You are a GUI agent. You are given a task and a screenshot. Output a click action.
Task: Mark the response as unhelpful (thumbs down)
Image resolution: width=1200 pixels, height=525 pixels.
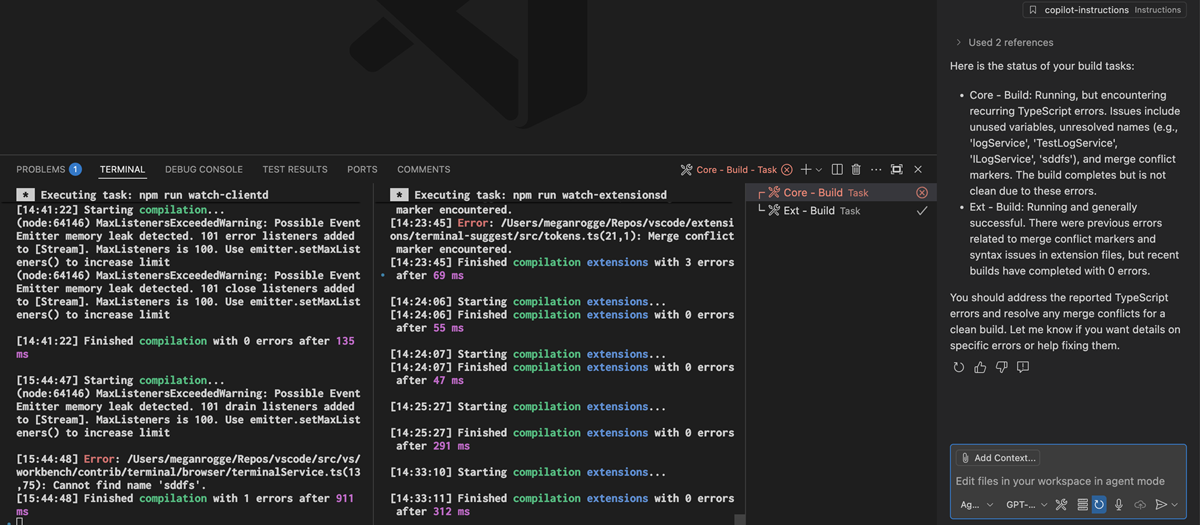pyautogui.click(x=1001, y=367)
